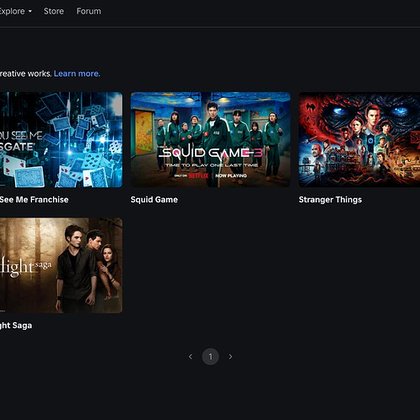The image size is (420, 420).
Task: Open the Stranger Things poster thumbnail
Action: pos(359,140)
